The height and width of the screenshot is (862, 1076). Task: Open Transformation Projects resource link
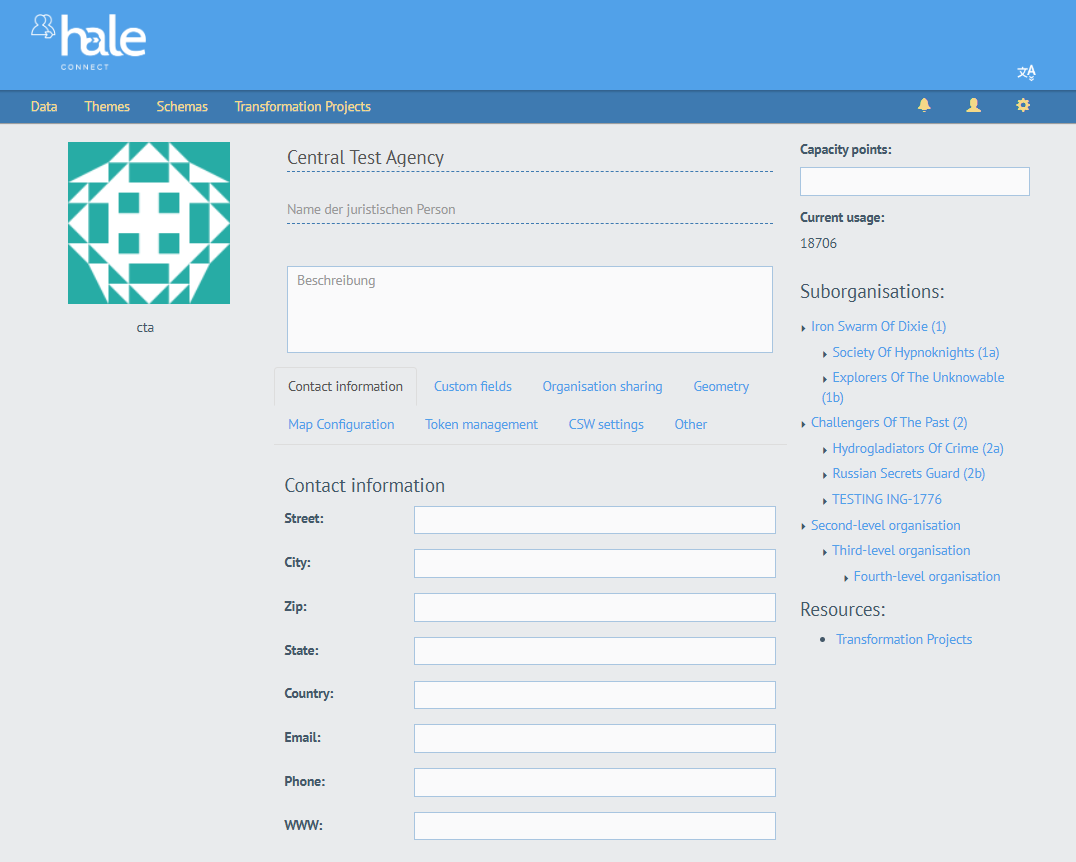point(903,640)
